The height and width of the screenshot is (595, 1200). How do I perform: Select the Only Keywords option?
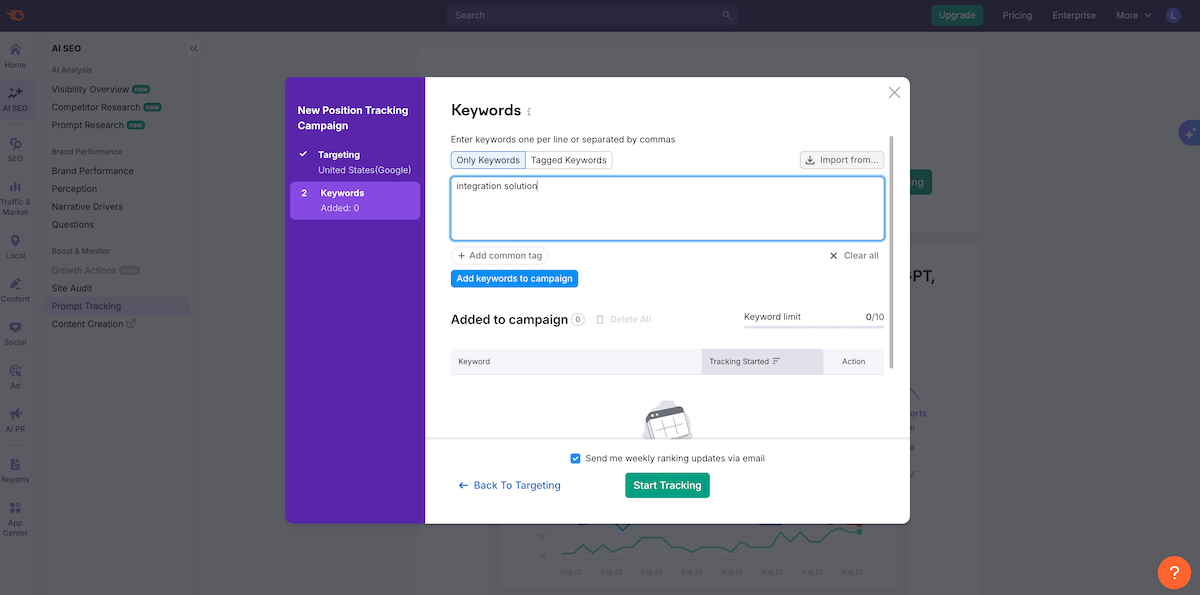point(489,160)
